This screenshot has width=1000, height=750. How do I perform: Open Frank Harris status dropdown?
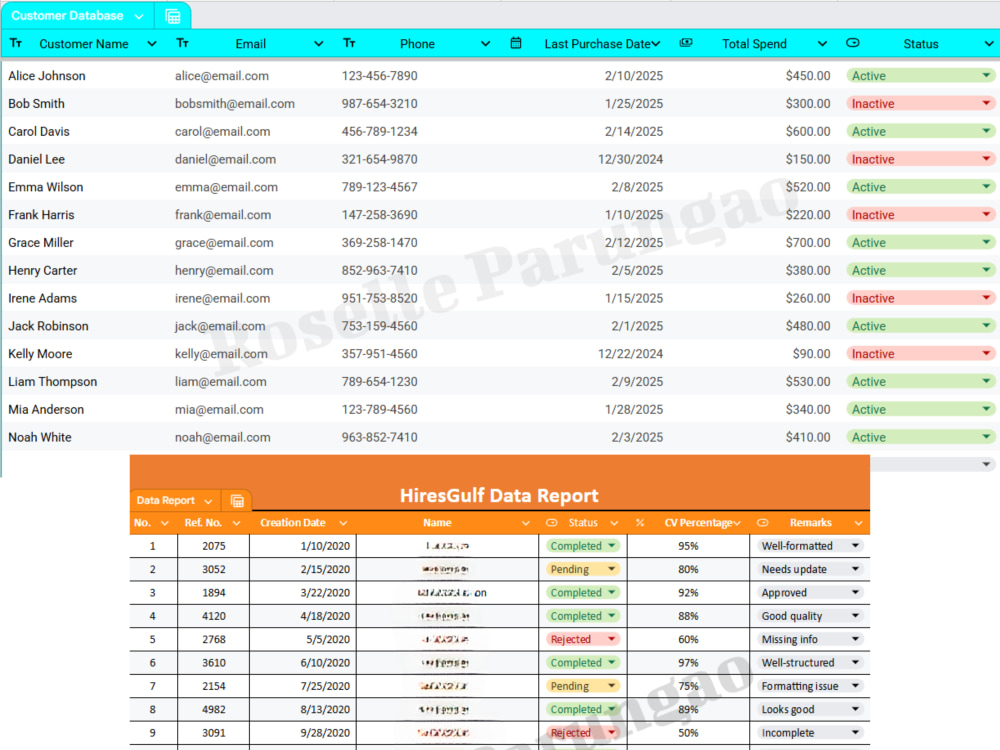[986, 214]
